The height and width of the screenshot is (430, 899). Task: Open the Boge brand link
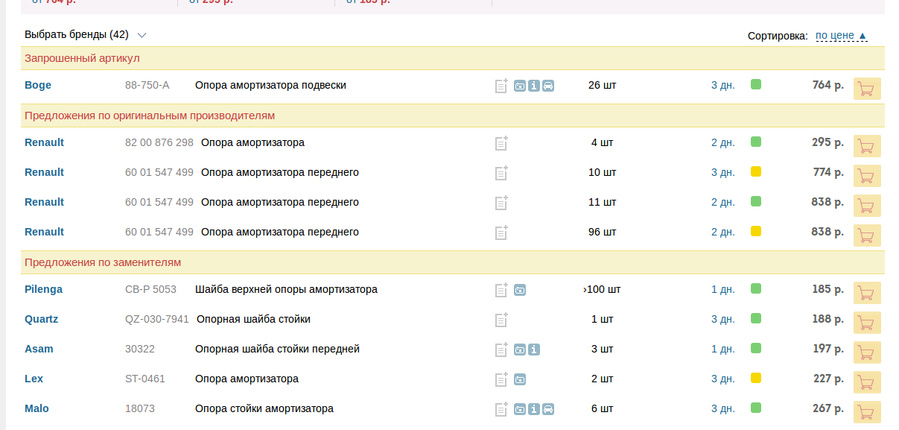(38, 85)
